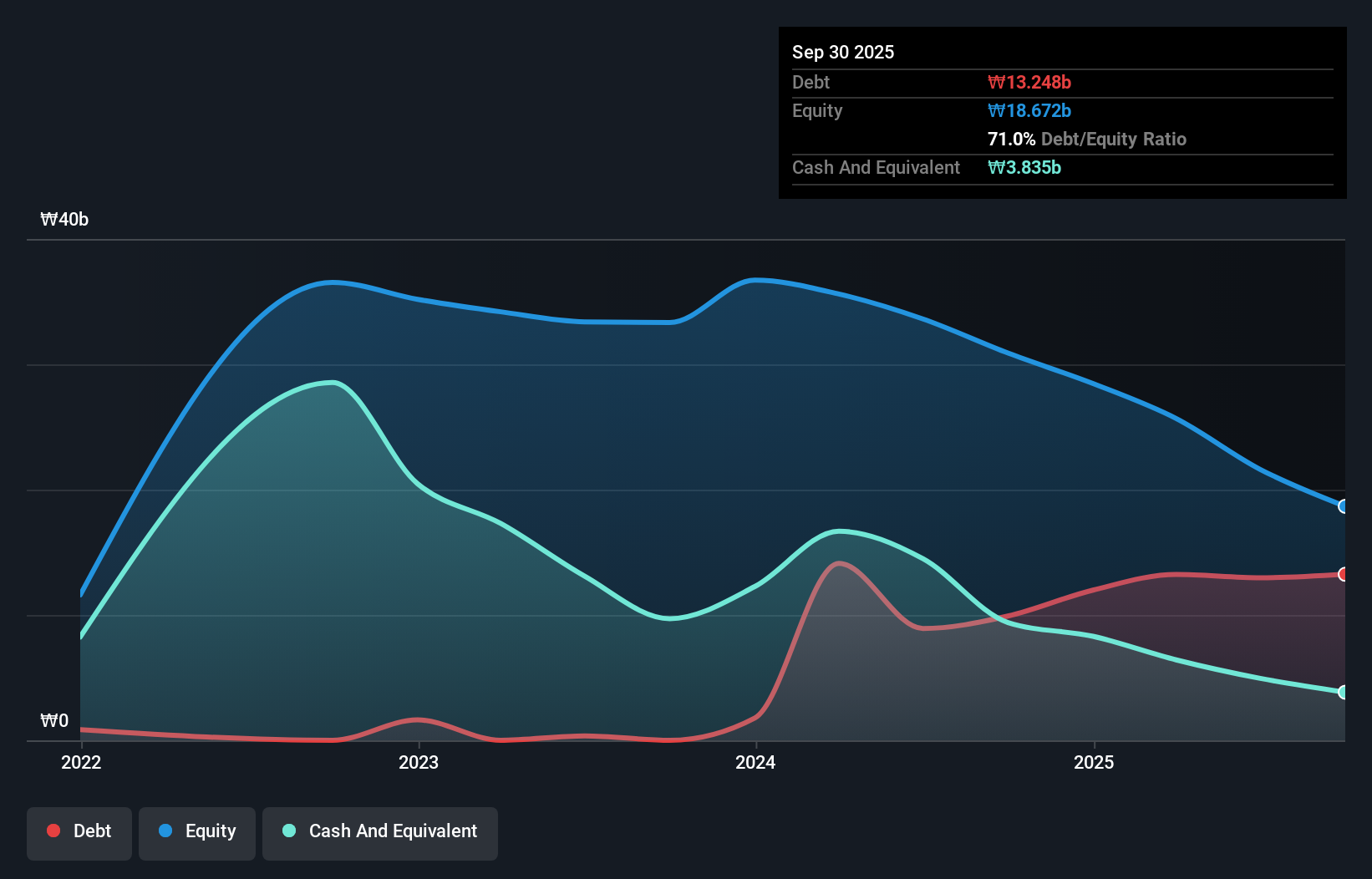Select the 2025 axis label
Image resolution: width=1372 pixels, height=879 pixels.
(x=1095, y=762)
